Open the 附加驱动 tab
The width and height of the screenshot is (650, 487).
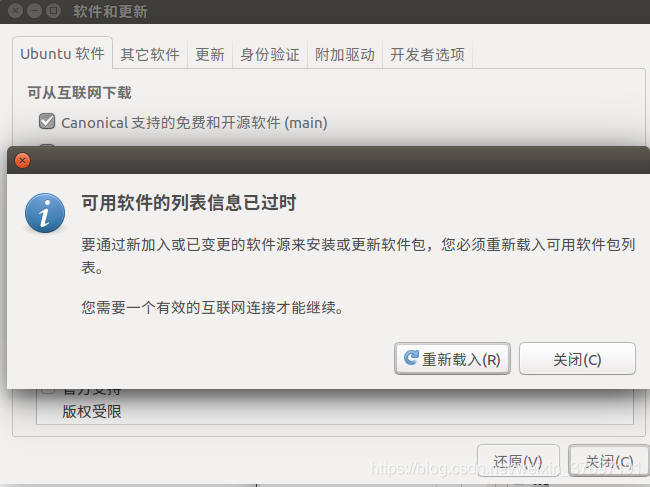pos(345,55)
